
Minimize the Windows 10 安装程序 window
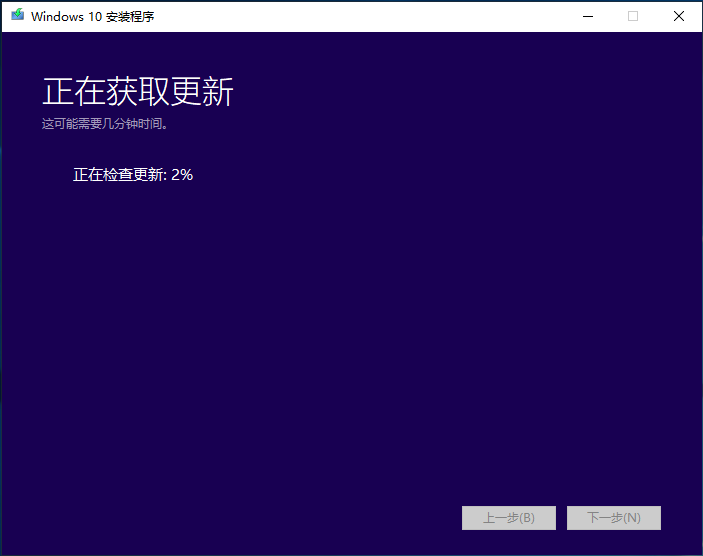pos(588,16)
